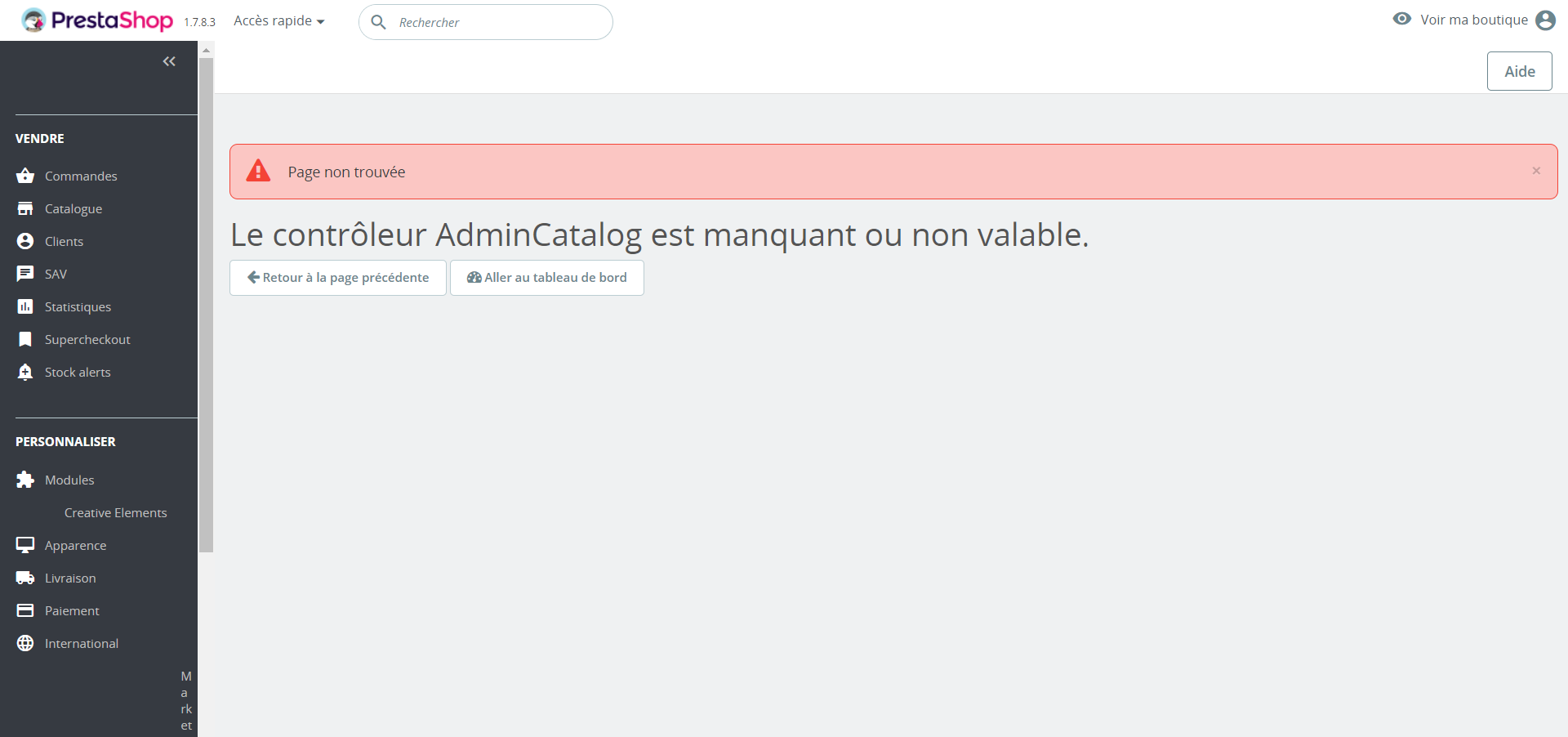Click the Commandes basket icon
The width and height of the screenshot is (1568, 737).
pos(25,176)
